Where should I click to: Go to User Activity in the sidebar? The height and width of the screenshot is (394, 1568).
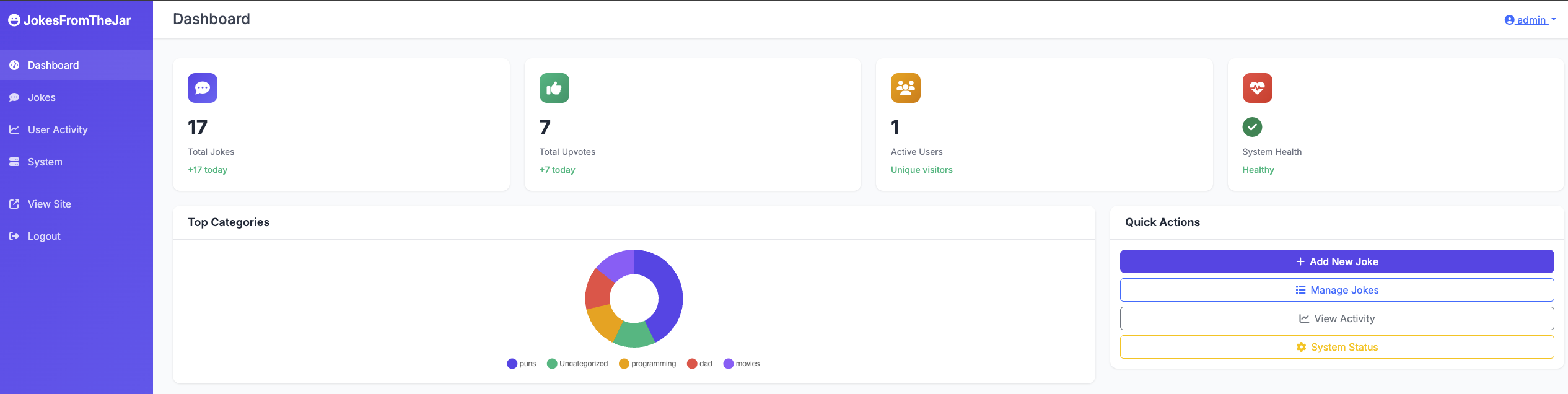76,129
